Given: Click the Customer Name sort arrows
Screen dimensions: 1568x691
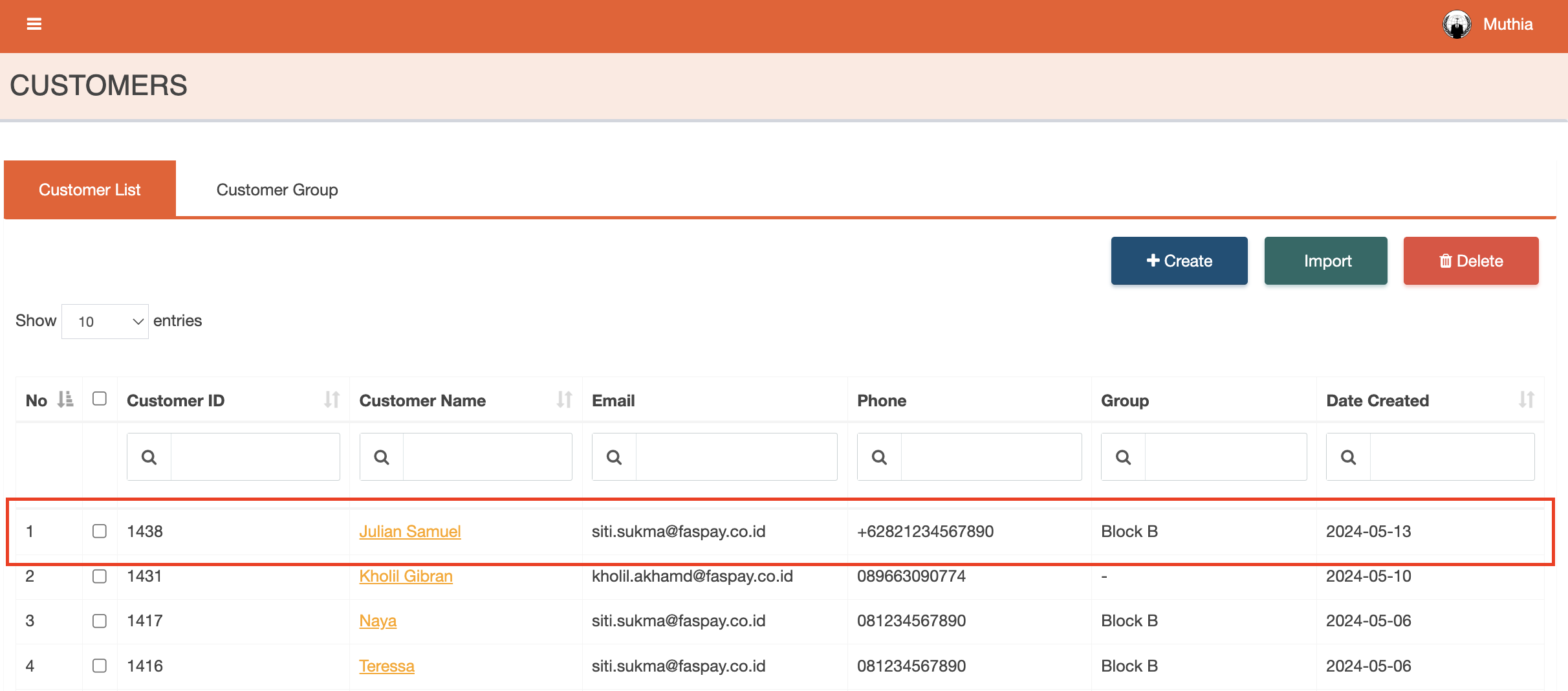Looking at the screenshot, I should point(564,400).
